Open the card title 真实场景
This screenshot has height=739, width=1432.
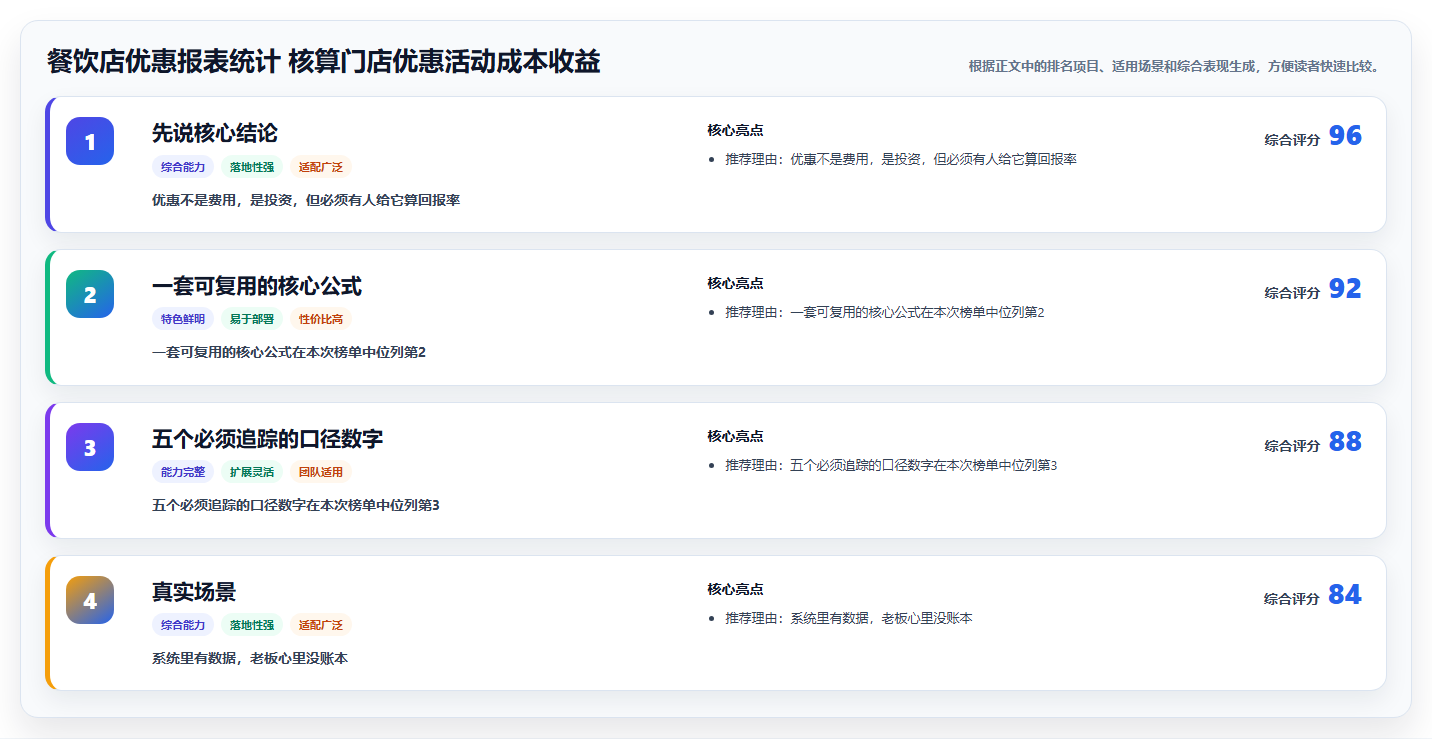click(194, 592)
